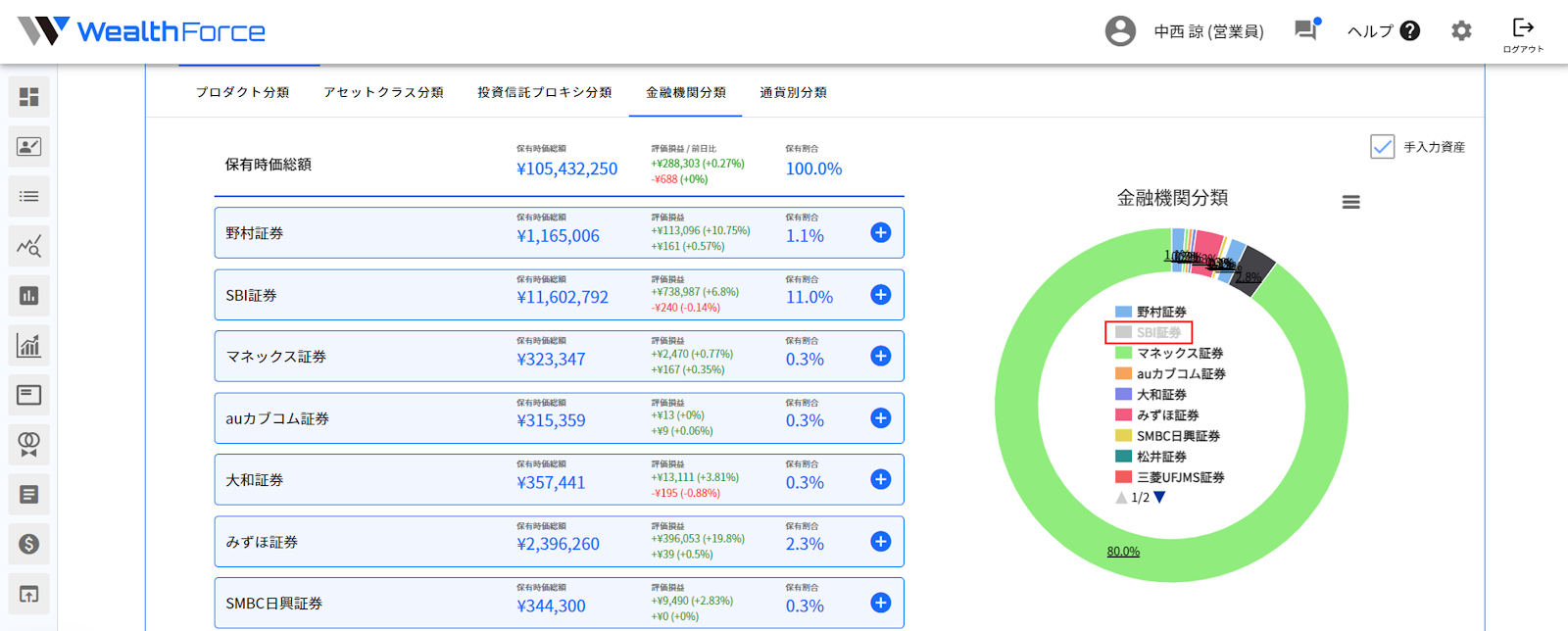Click the WealthForce logo

(142, 31)
